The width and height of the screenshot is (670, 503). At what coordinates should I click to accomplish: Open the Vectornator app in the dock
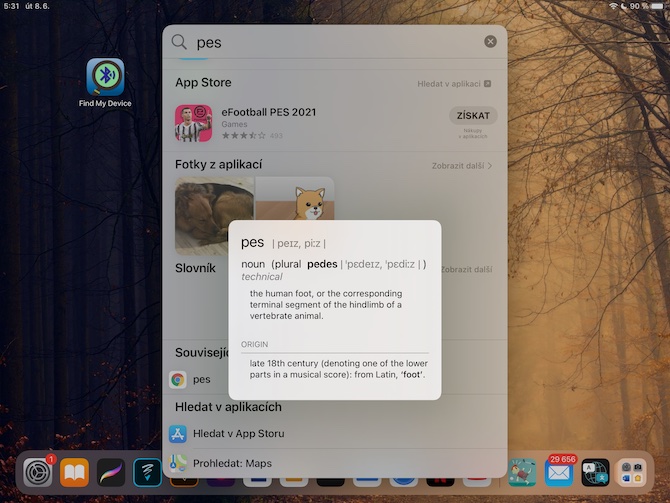147,473
